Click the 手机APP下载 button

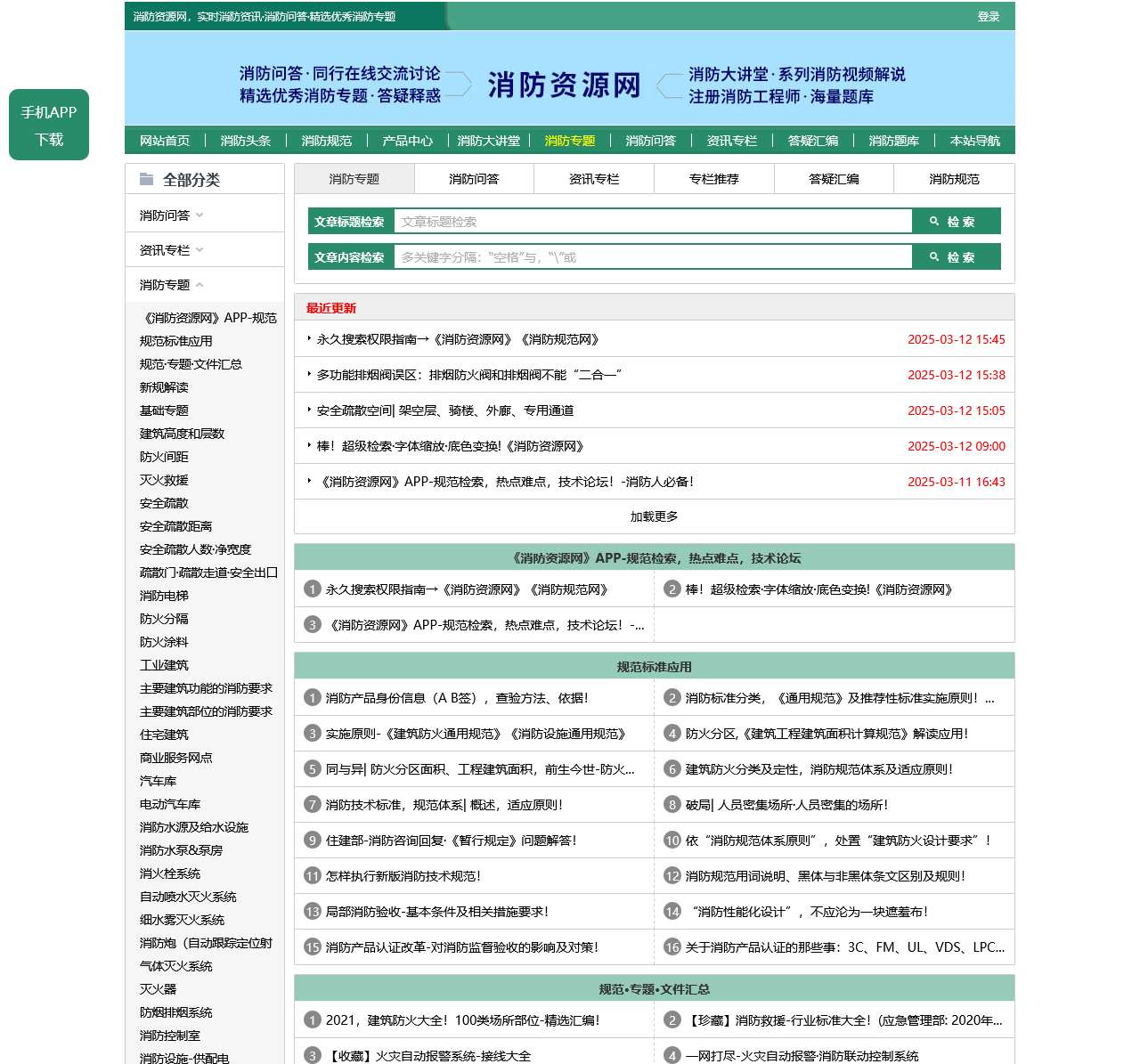click(49, 125)
